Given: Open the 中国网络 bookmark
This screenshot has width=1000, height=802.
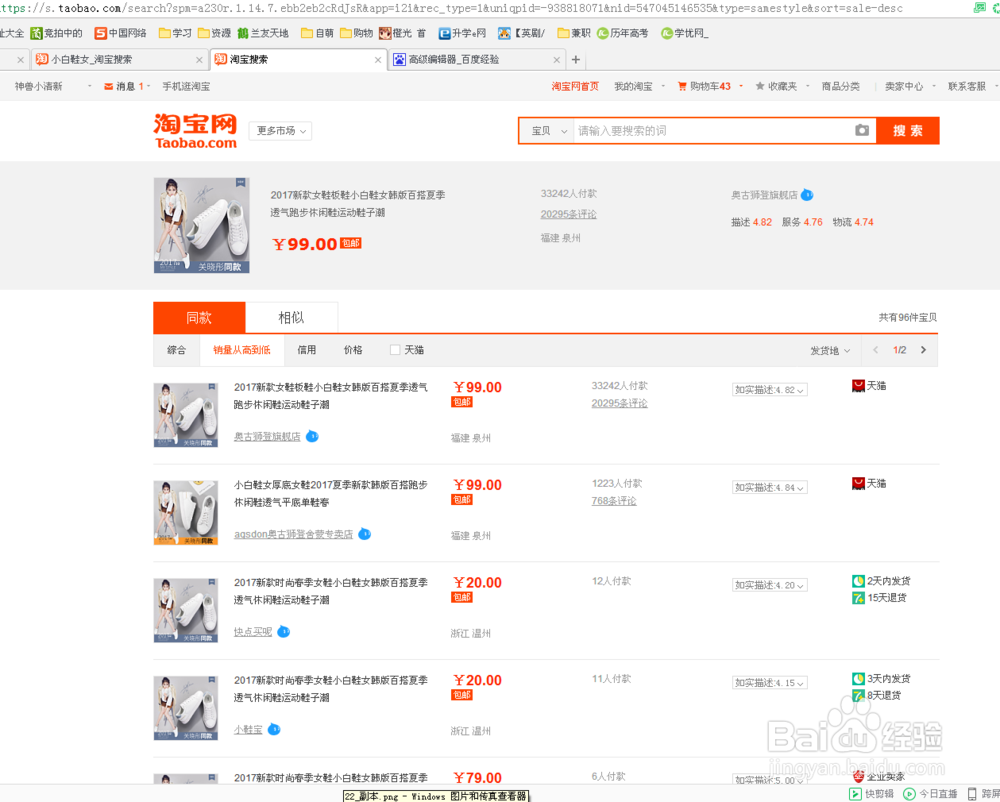Looking at the screenshot, I should [121, 33].
